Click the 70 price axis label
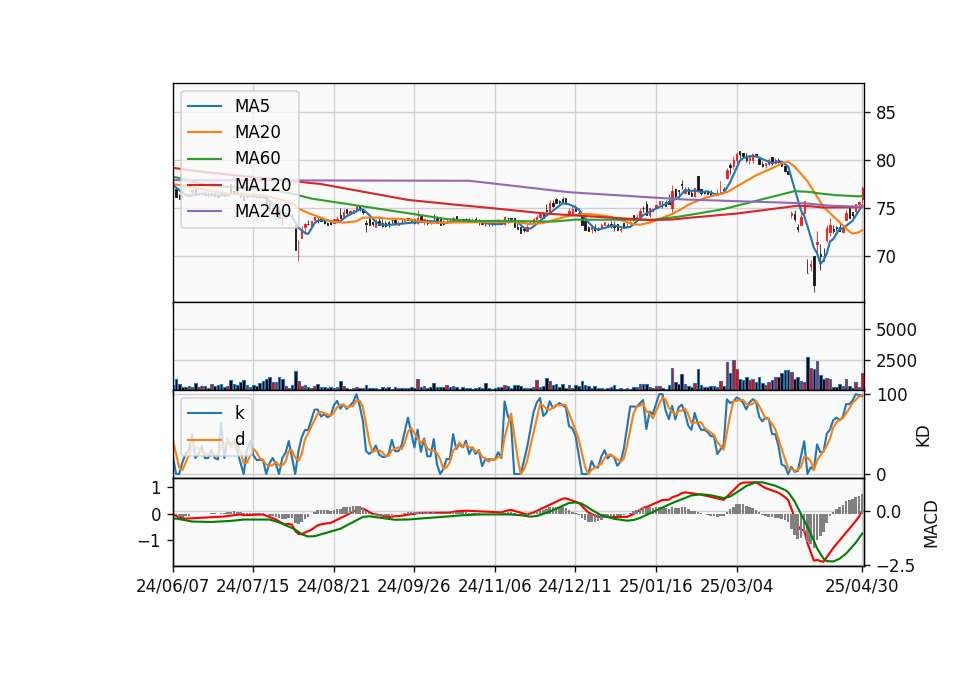 coord(885,257)
